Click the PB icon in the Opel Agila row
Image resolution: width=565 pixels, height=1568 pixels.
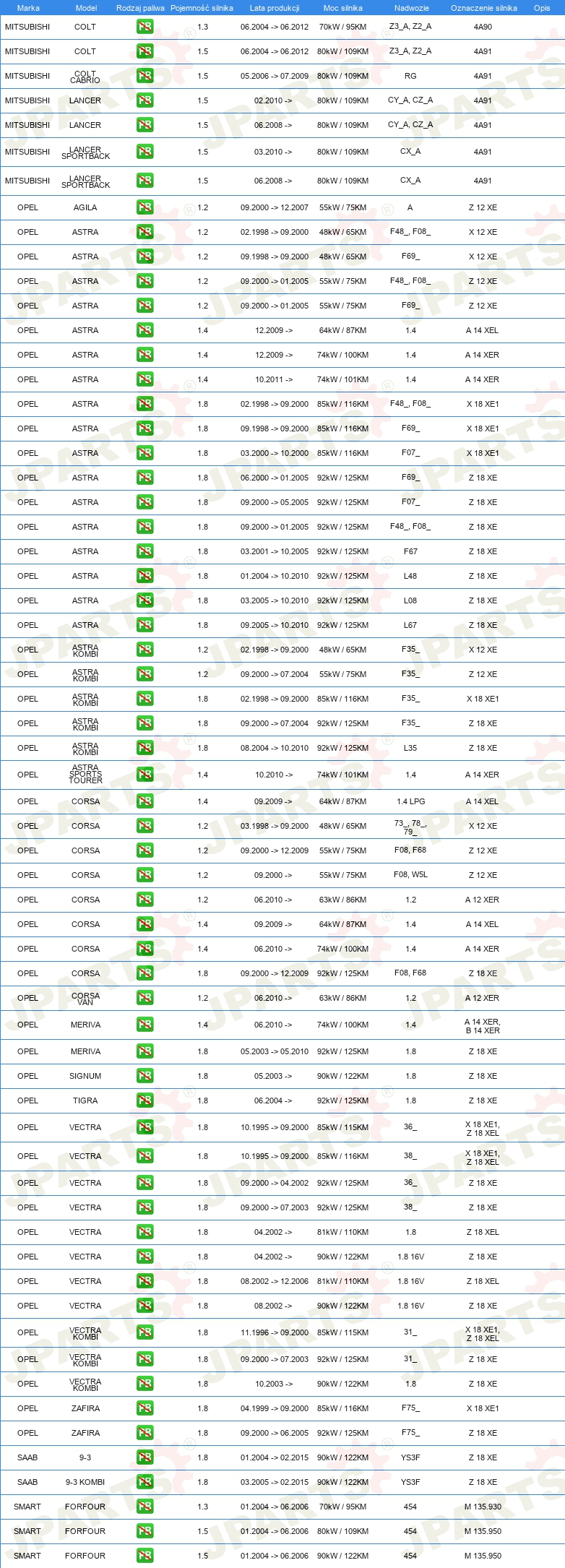[x=145, y=207]
